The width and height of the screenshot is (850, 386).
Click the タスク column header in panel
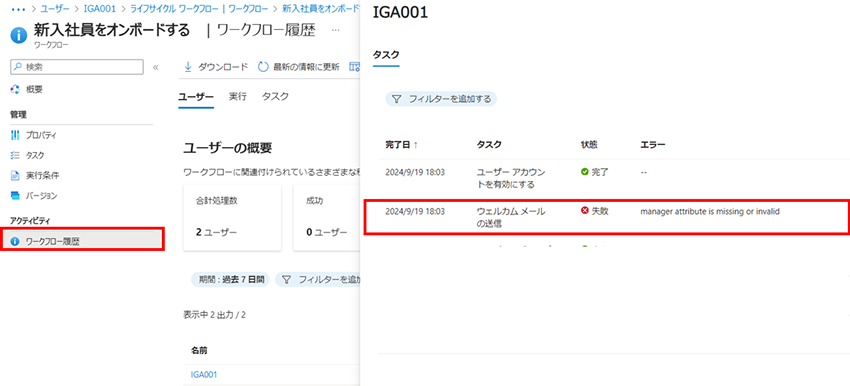tap(489, 145)
